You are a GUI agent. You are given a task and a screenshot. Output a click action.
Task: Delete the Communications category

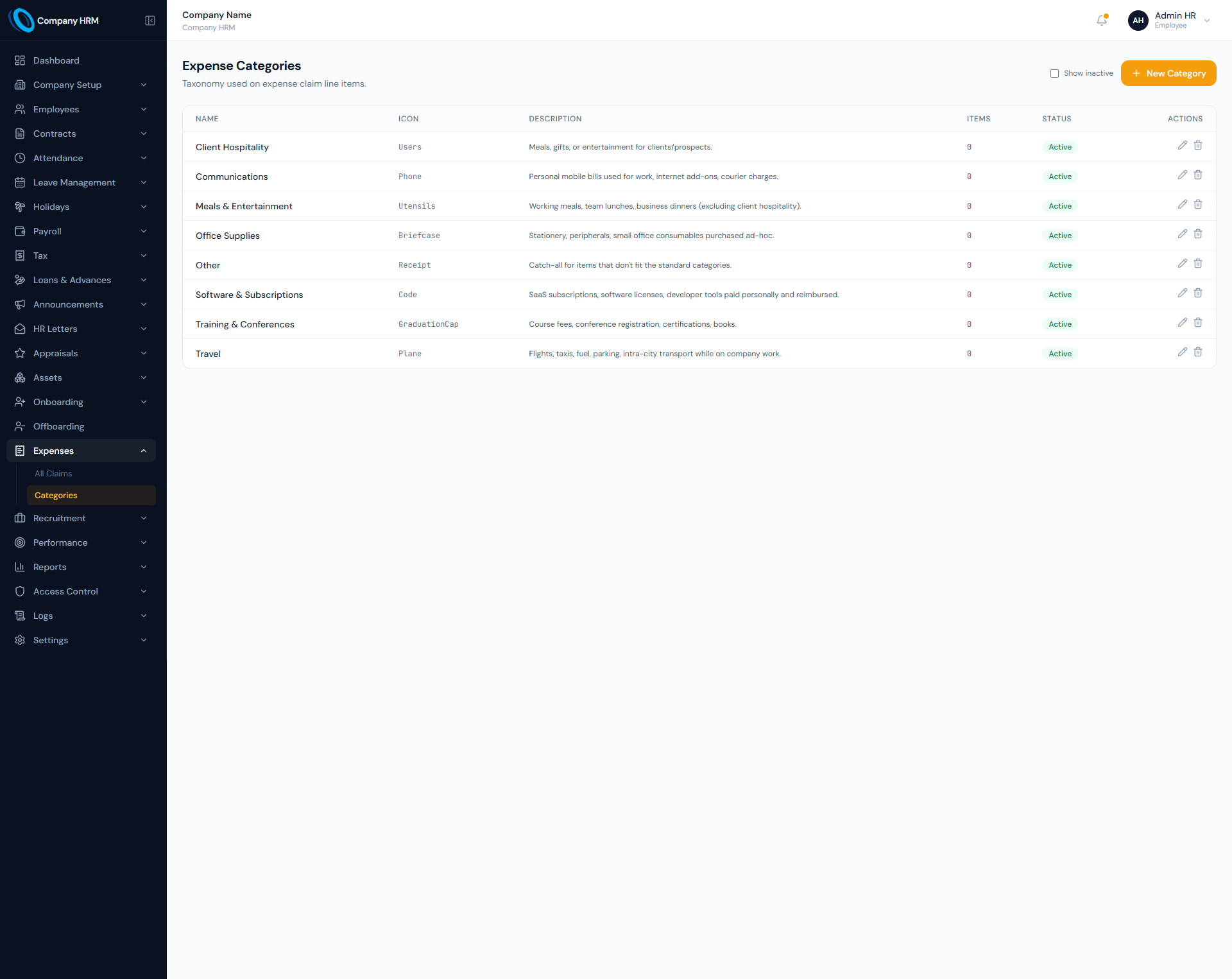[1198, 175]
